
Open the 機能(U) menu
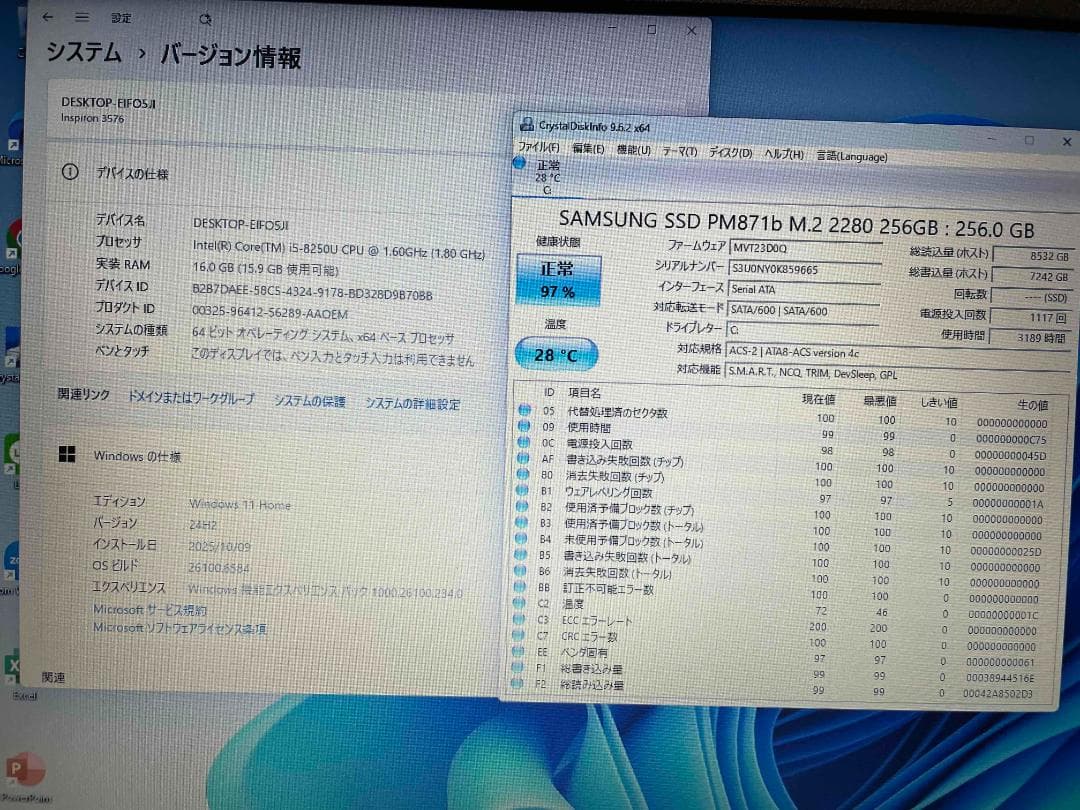point(633,149)
